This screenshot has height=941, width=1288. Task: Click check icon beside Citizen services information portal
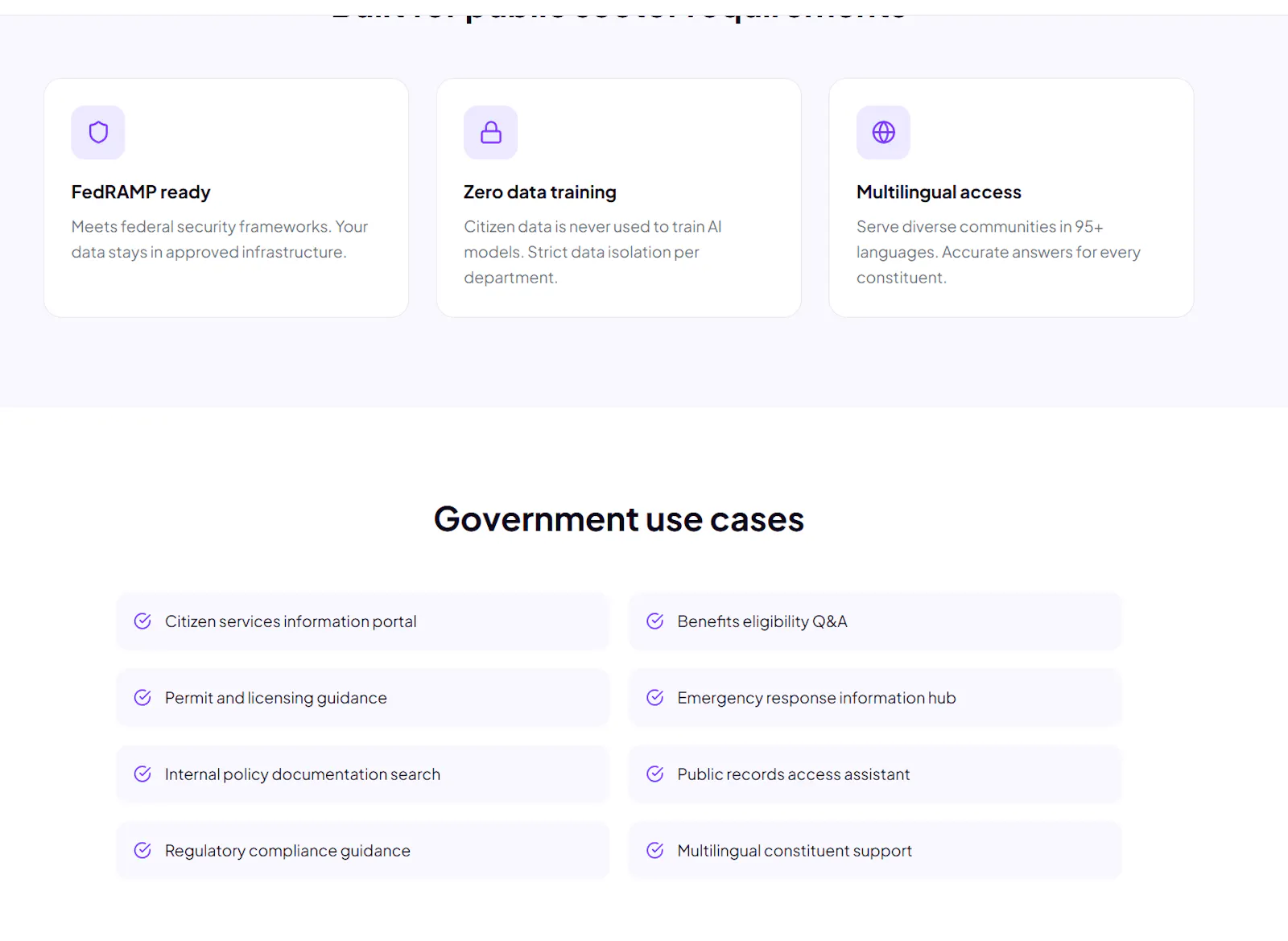142,621
